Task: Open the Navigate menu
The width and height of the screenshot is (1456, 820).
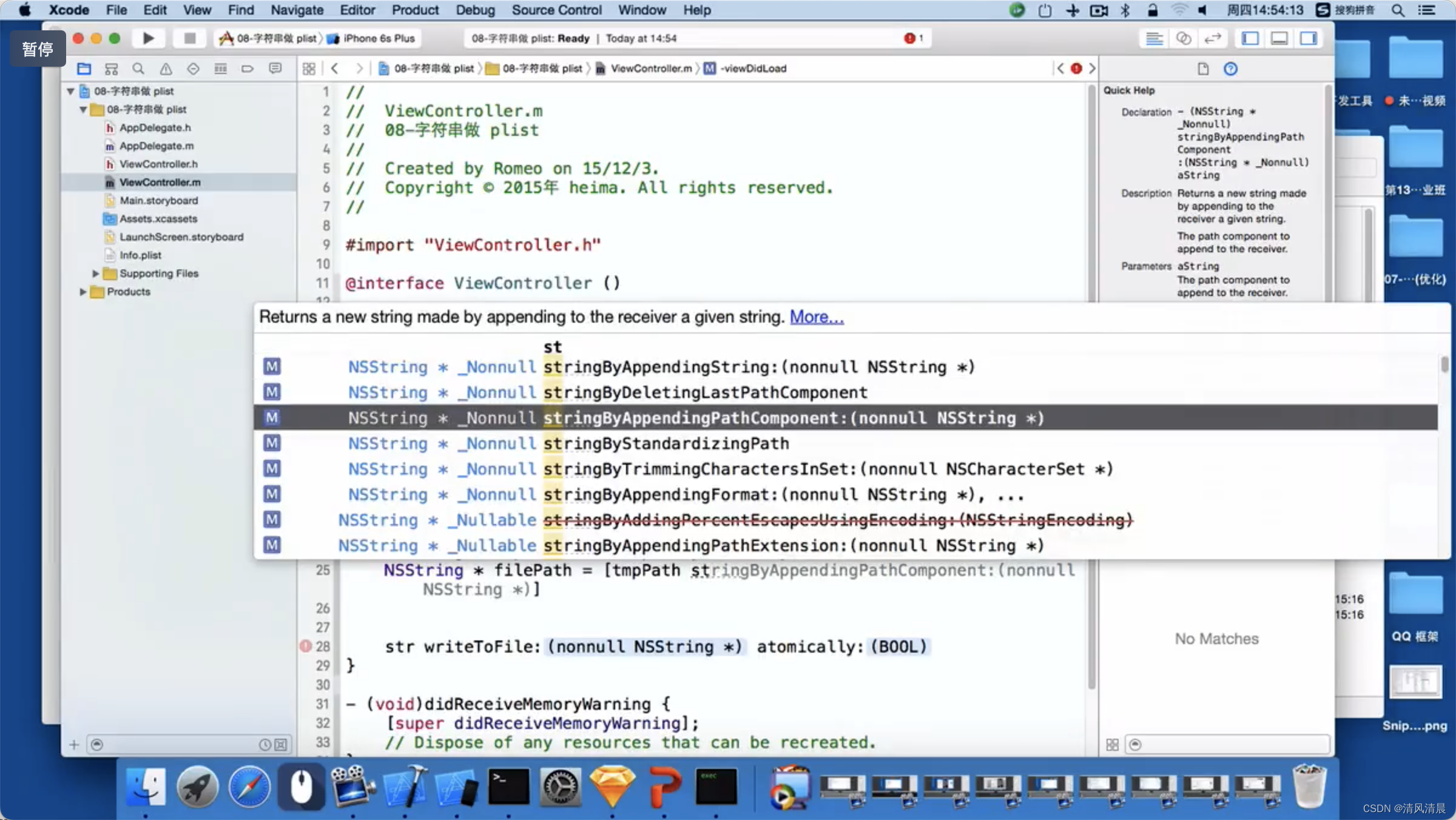Action: [x=297, y=10]
